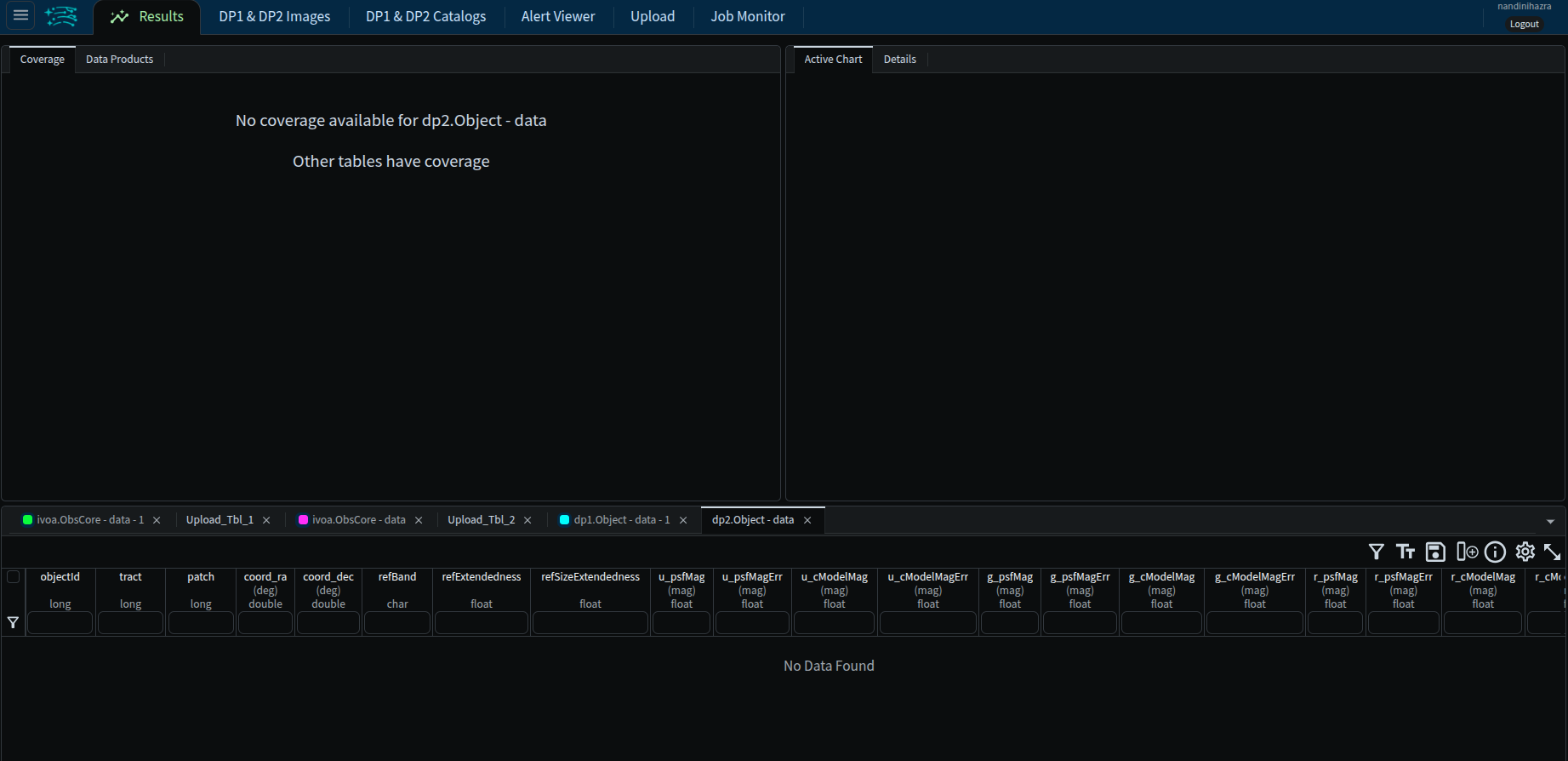Image resolution: width=1568 pixels, height=761 pixels.
Task: Go to the Alert Viewer tab
Action: pyautogui.click(x=558, y=17)
